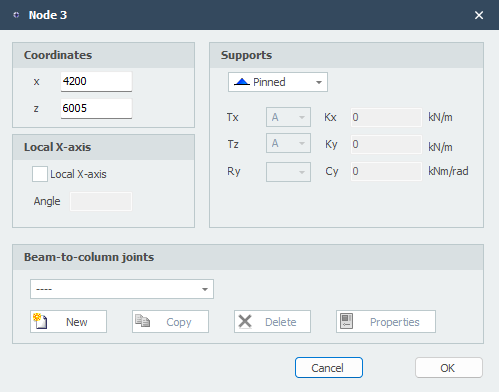
Task: Open the Tx restraint dropdown
Action: tap(288, 117)
